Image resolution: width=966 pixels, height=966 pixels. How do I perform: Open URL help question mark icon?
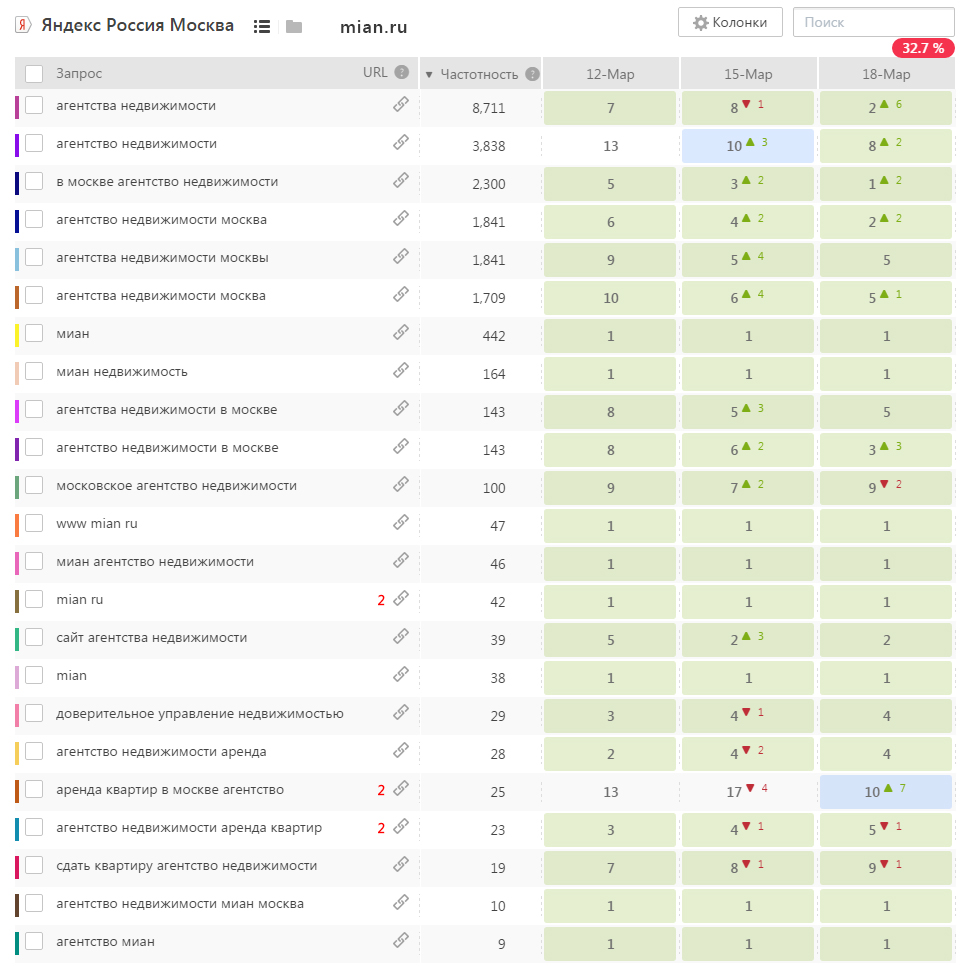tap(402, 72)
